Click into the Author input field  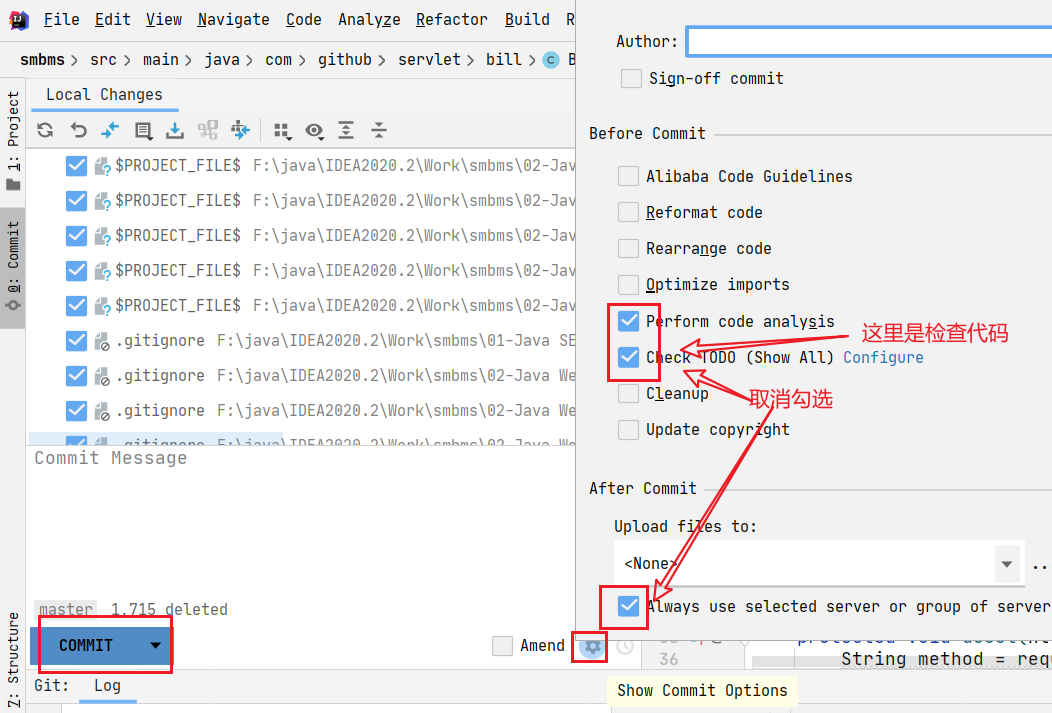tap(870, 42)
